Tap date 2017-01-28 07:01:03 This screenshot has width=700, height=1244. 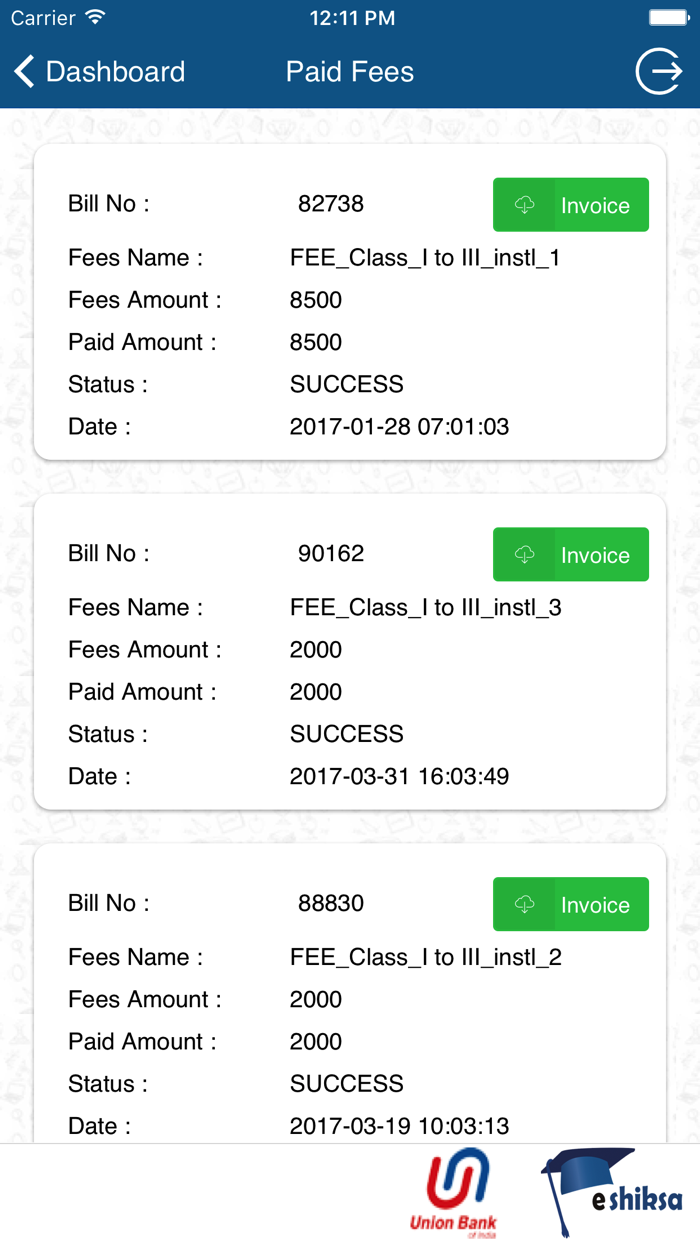tap(399, 427)
